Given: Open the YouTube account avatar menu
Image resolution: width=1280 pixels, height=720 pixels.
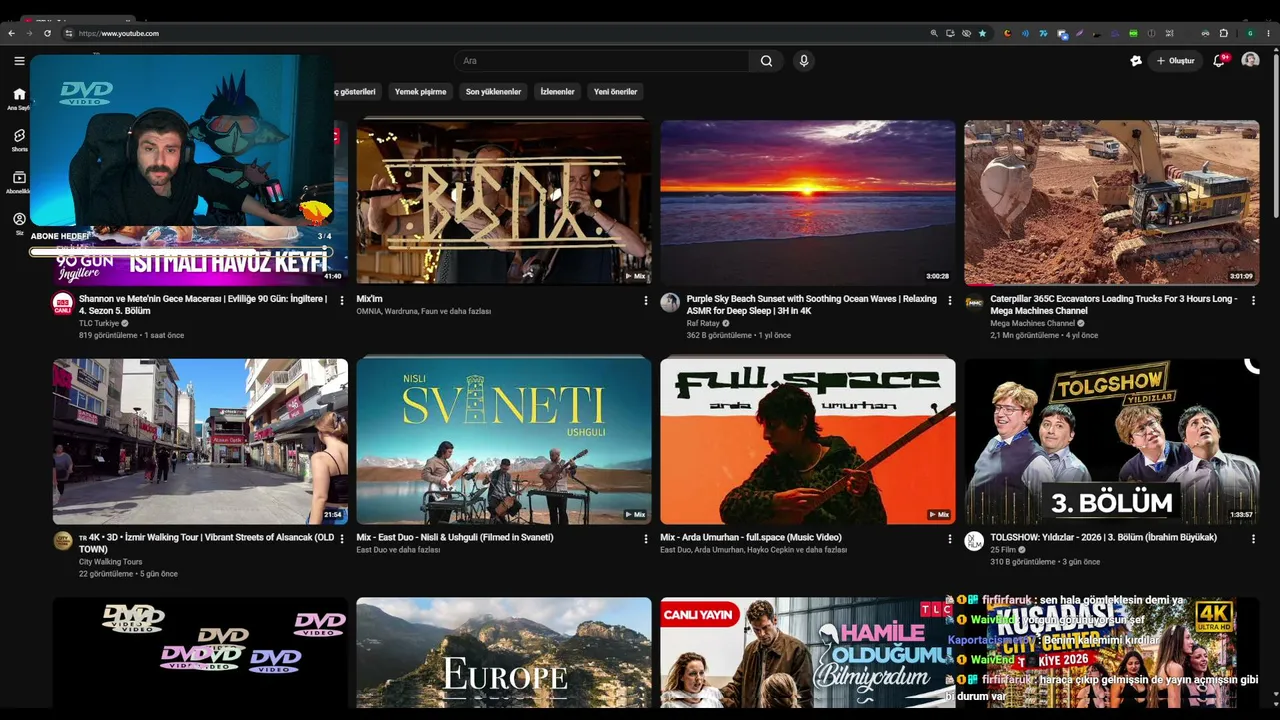Looking at the screenshot, I should (1250, 61).
